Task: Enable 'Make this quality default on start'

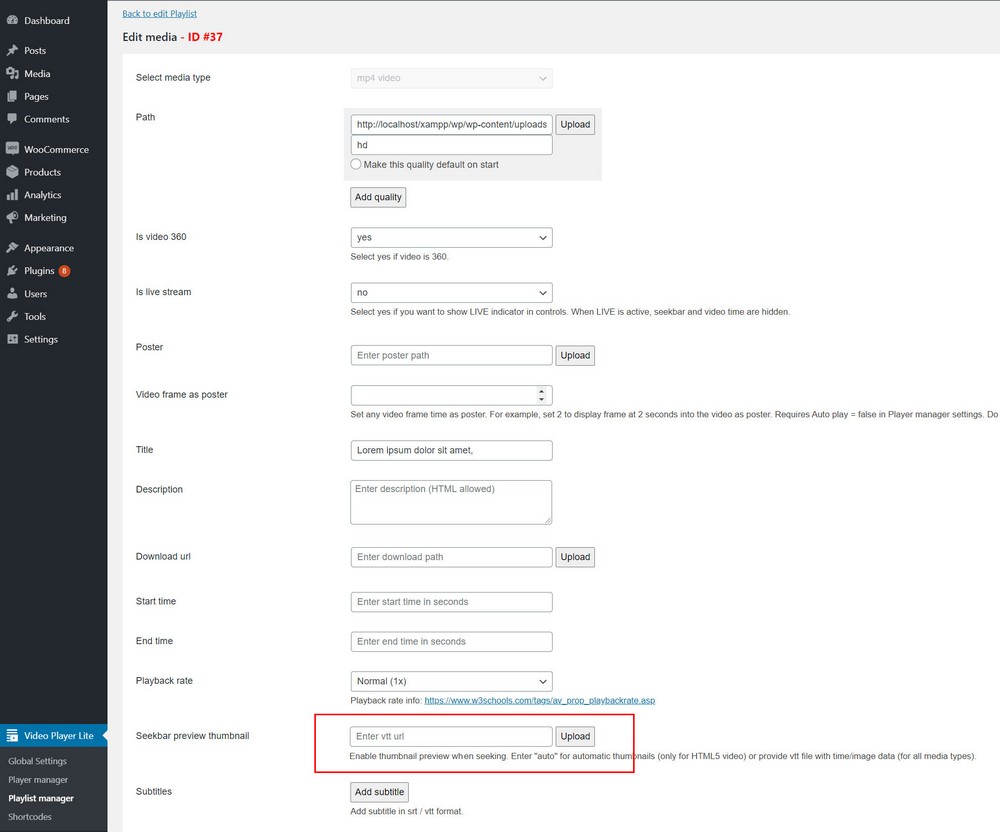Action: [x=356, y=164]
